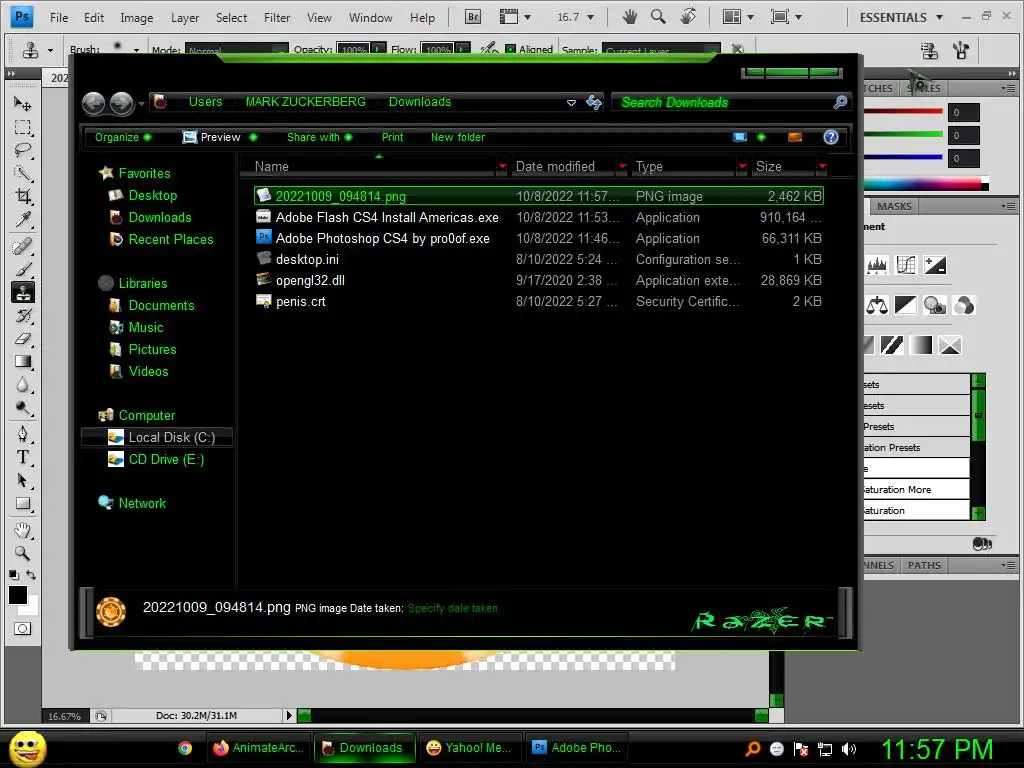This screenshot has width=1024, height=768.
Task: Switch to the PATHS tab
Action: pyautogui.click(x=923, y=565)
